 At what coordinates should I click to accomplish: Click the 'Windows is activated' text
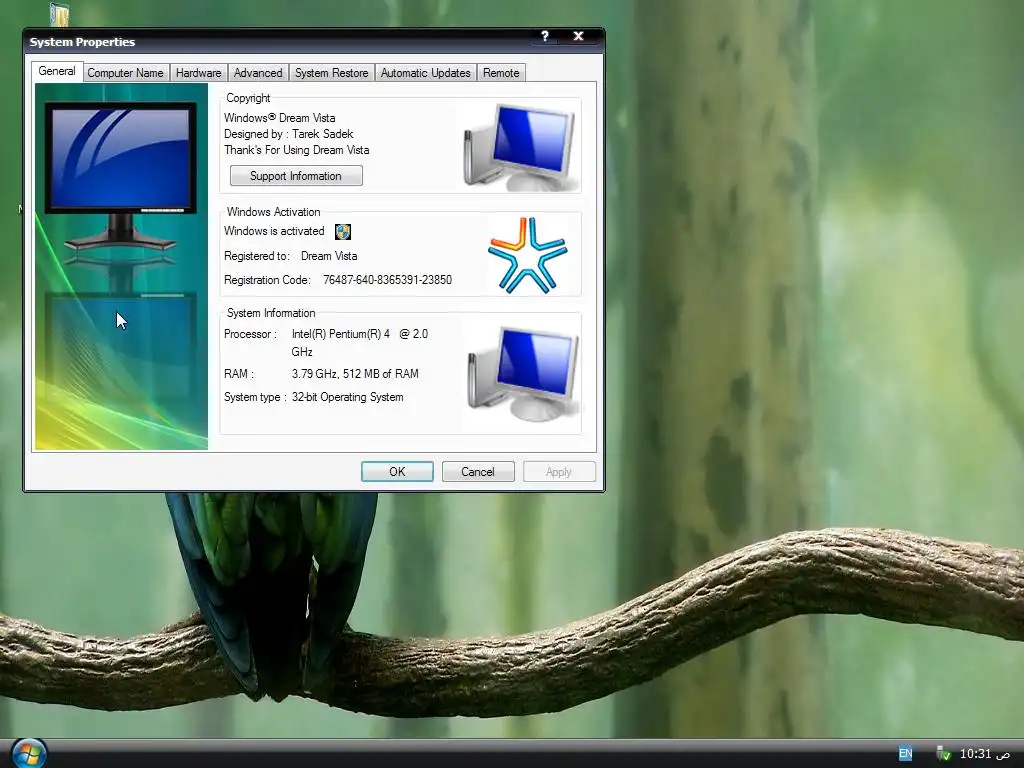click(x=274, y=231)
